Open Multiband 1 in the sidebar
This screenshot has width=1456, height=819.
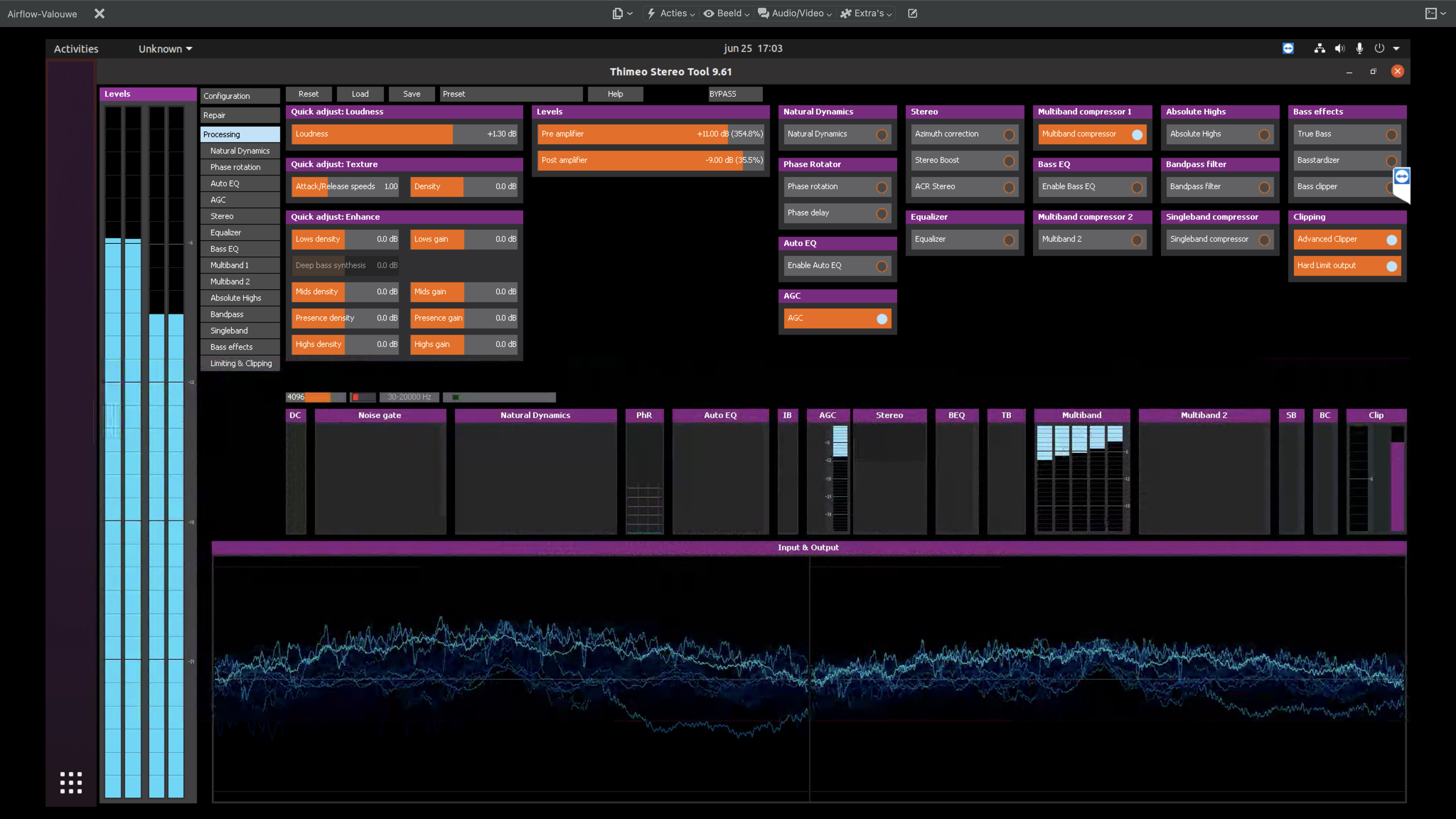240,265
